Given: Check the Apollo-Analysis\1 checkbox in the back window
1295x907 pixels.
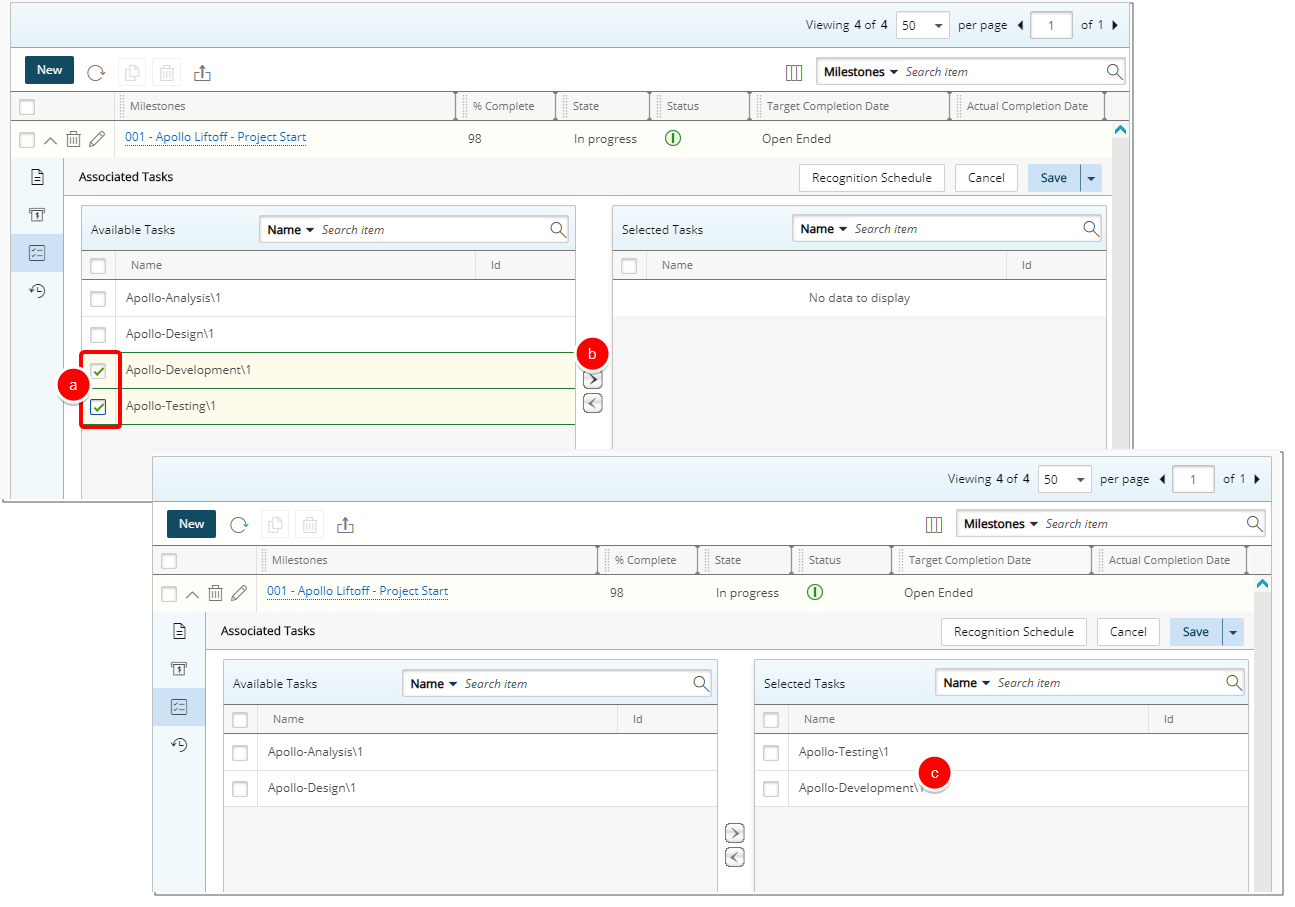Looking at the screenshot, I should tap(98, 299).
